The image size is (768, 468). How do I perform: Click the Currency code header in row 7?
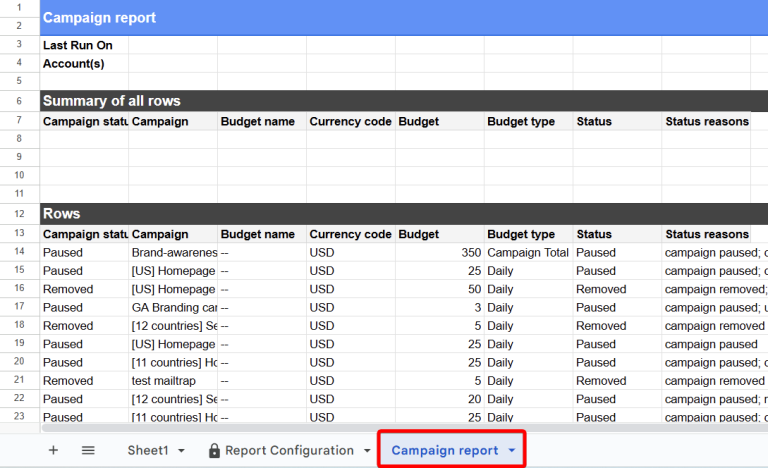click(x=351, y=122)
